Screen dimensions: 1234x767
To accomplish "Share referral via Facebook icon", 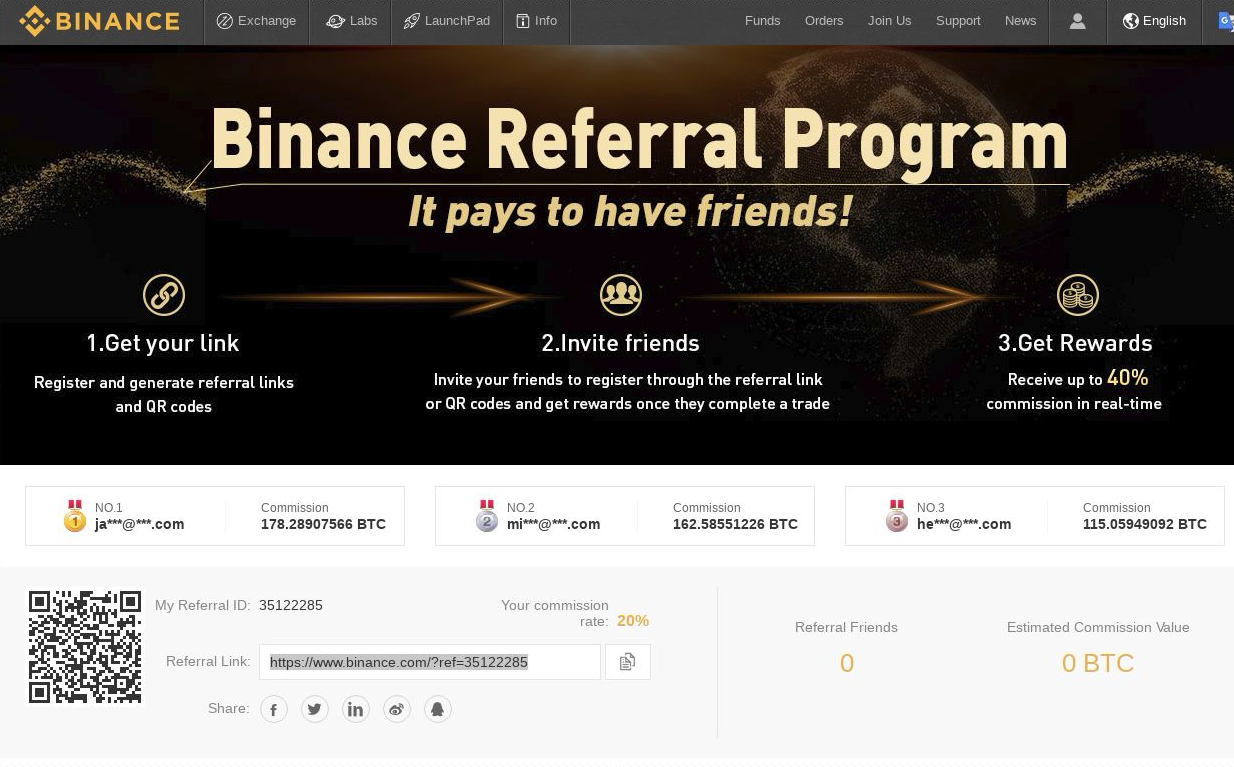I will pyautogui.click(x=274, y=709).
